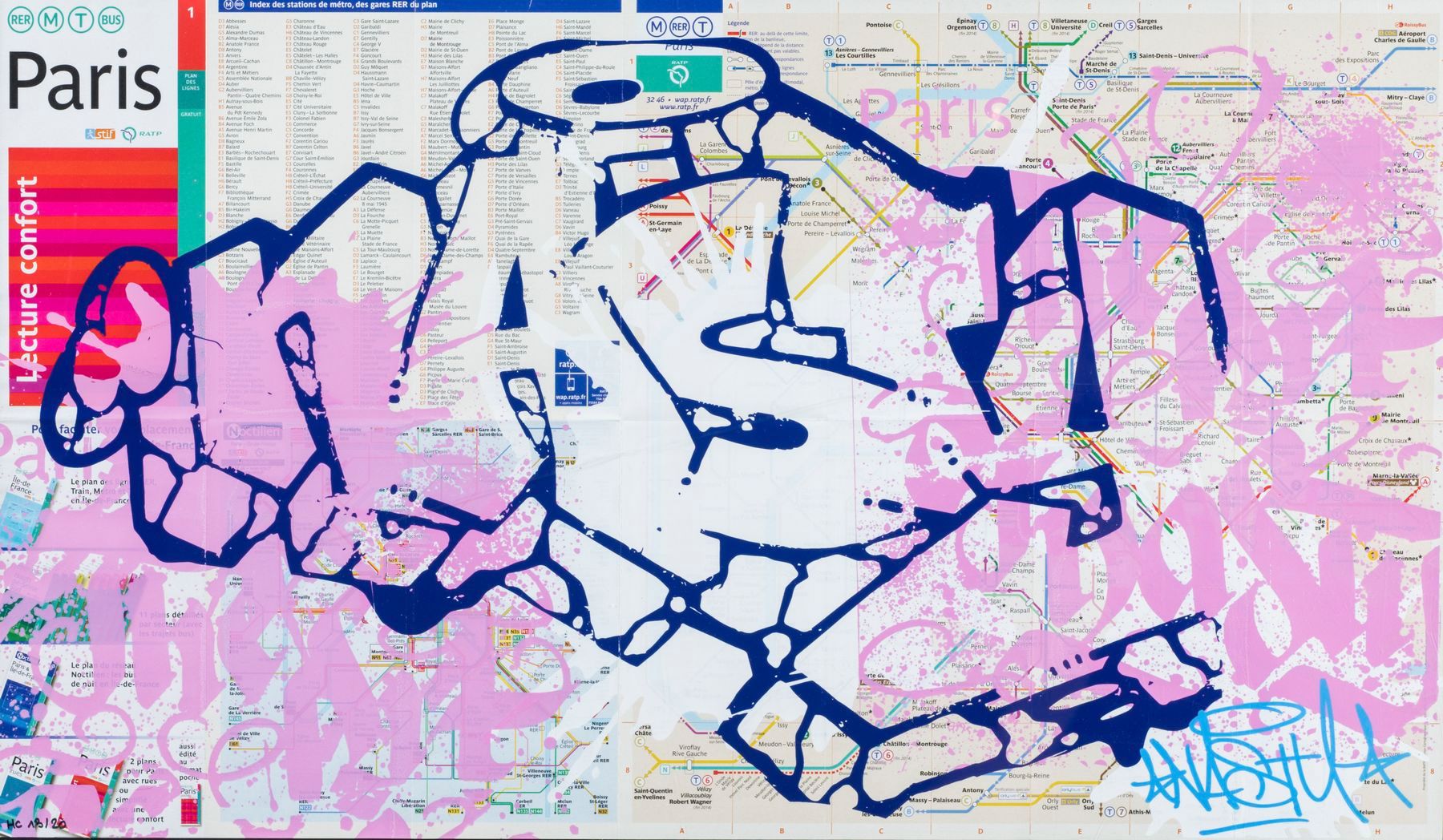This screenshot has width=1443, height=840.
Task: Click the M metro logo beside the BUS logo
Action: (x=49, y=20)
